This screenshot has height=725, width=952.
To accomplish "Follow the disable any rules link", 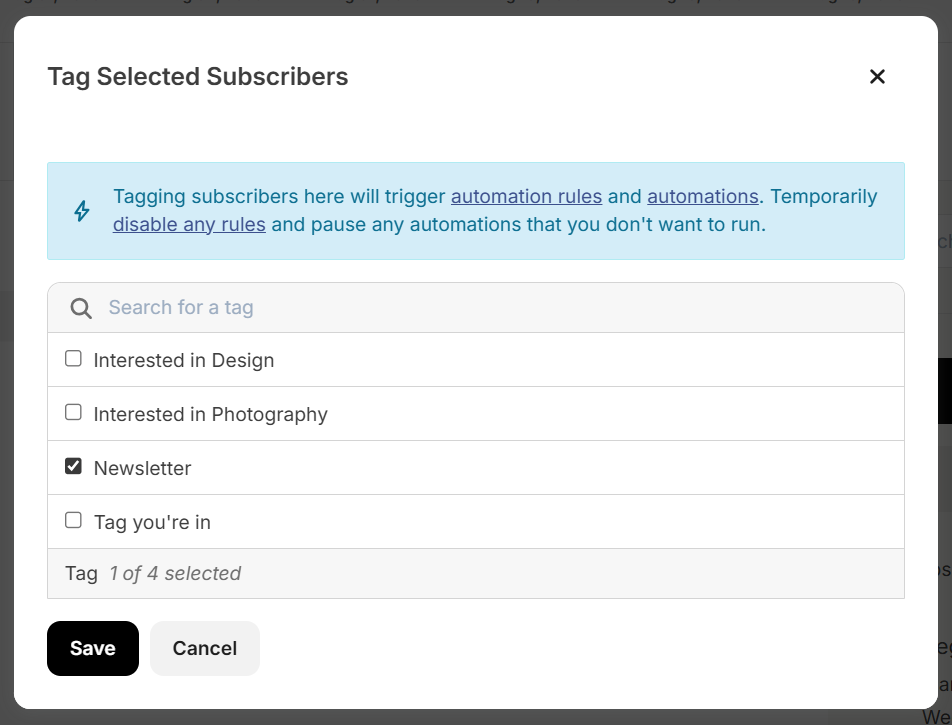I will point(189,225).
